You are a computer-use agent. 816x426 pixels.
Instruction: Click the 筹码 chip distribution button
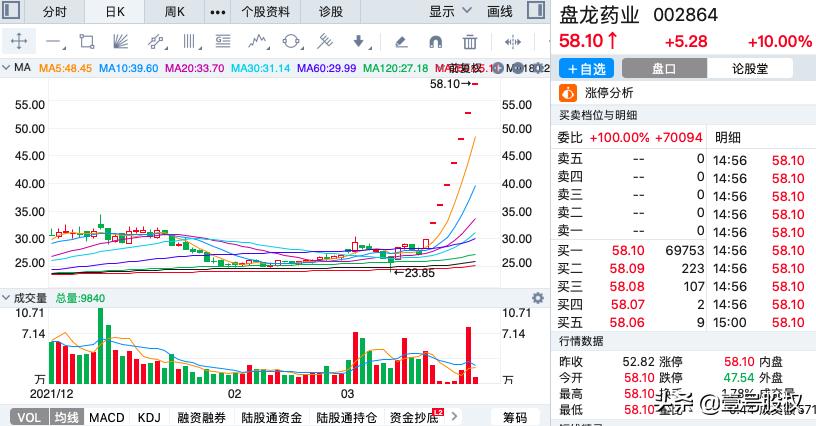pos(515,417)
